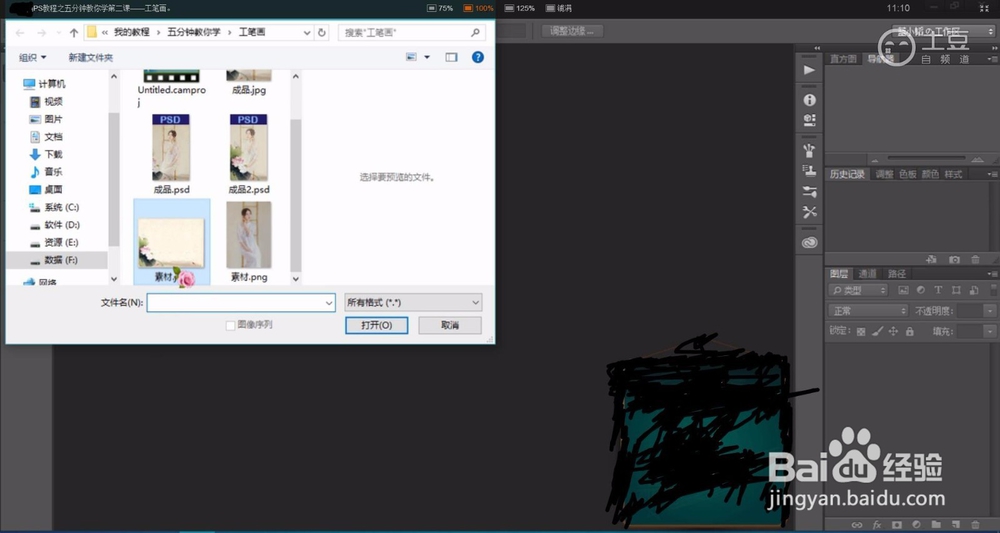Adjust the Navigator zoom slider
The width and height of the screenshot is (1000, 533).
tap(926, 158)
